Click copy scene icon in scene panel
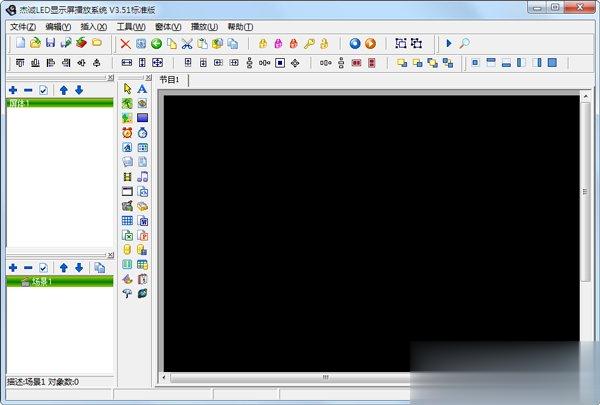This screenshot has height=405, width=600. coord(99,268)
